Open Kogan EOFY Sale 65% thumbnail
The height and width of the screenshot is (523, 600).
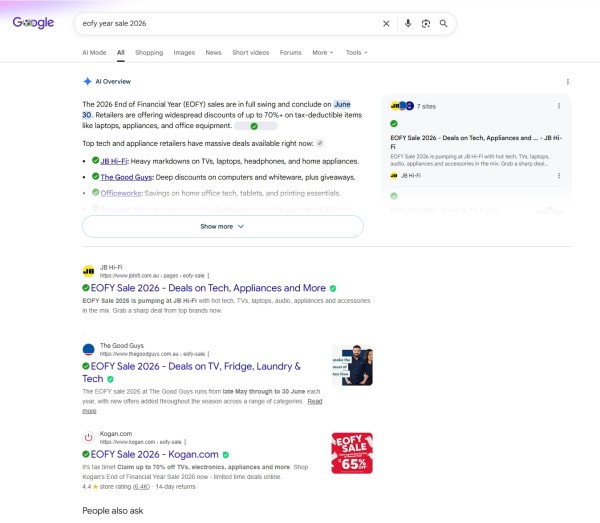pyautogui.click(x=352, y=453)
